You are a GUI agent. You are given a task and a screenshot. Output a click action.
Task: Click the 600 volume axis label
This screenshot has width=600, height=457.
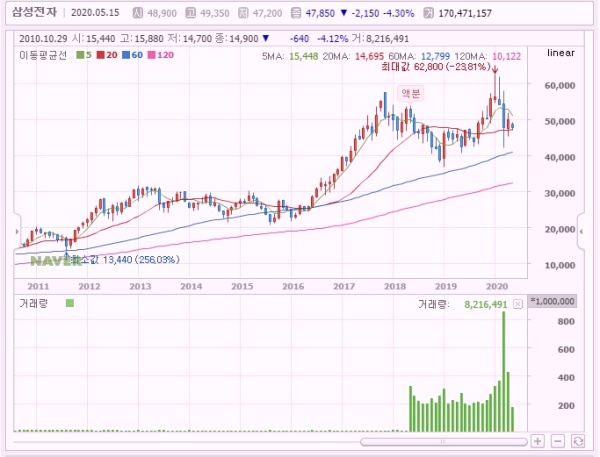coord(566,349)
